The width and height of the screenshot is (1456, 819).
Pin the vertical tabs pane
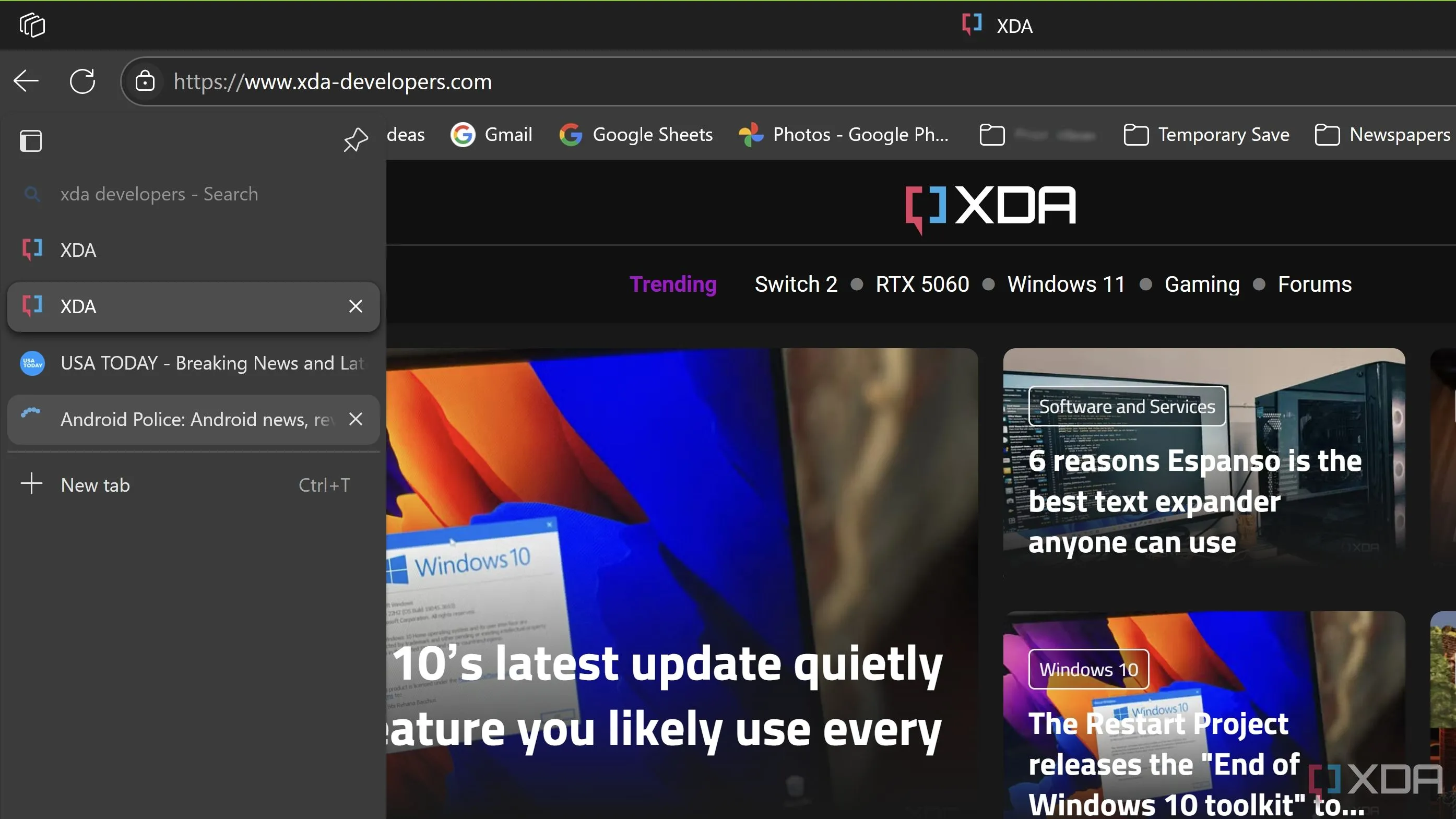tap(356, 139)
